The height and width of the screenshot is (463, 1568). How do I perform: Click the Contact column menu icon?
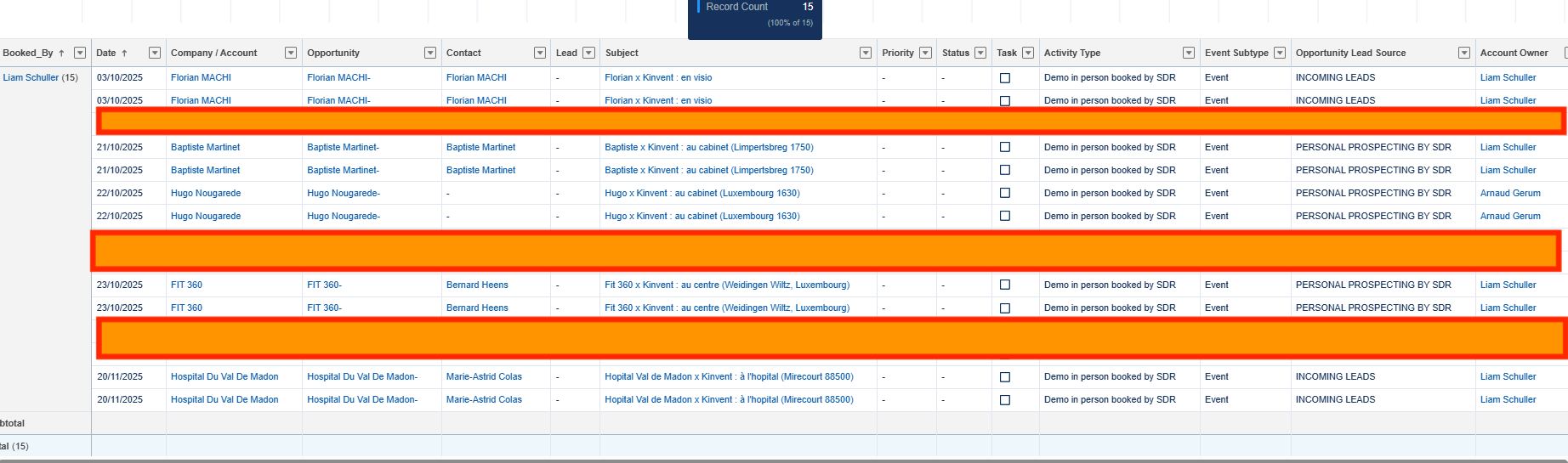[x=540, y=53]
